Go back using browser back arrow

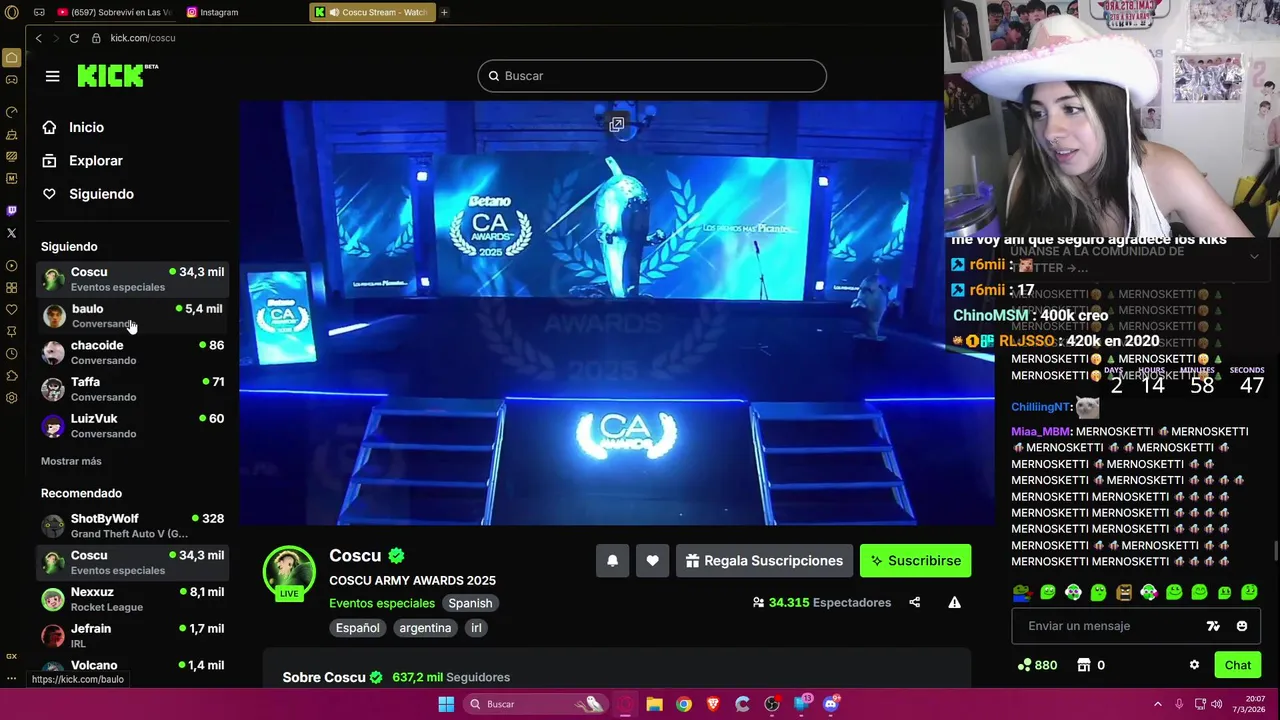click(38, 38)
